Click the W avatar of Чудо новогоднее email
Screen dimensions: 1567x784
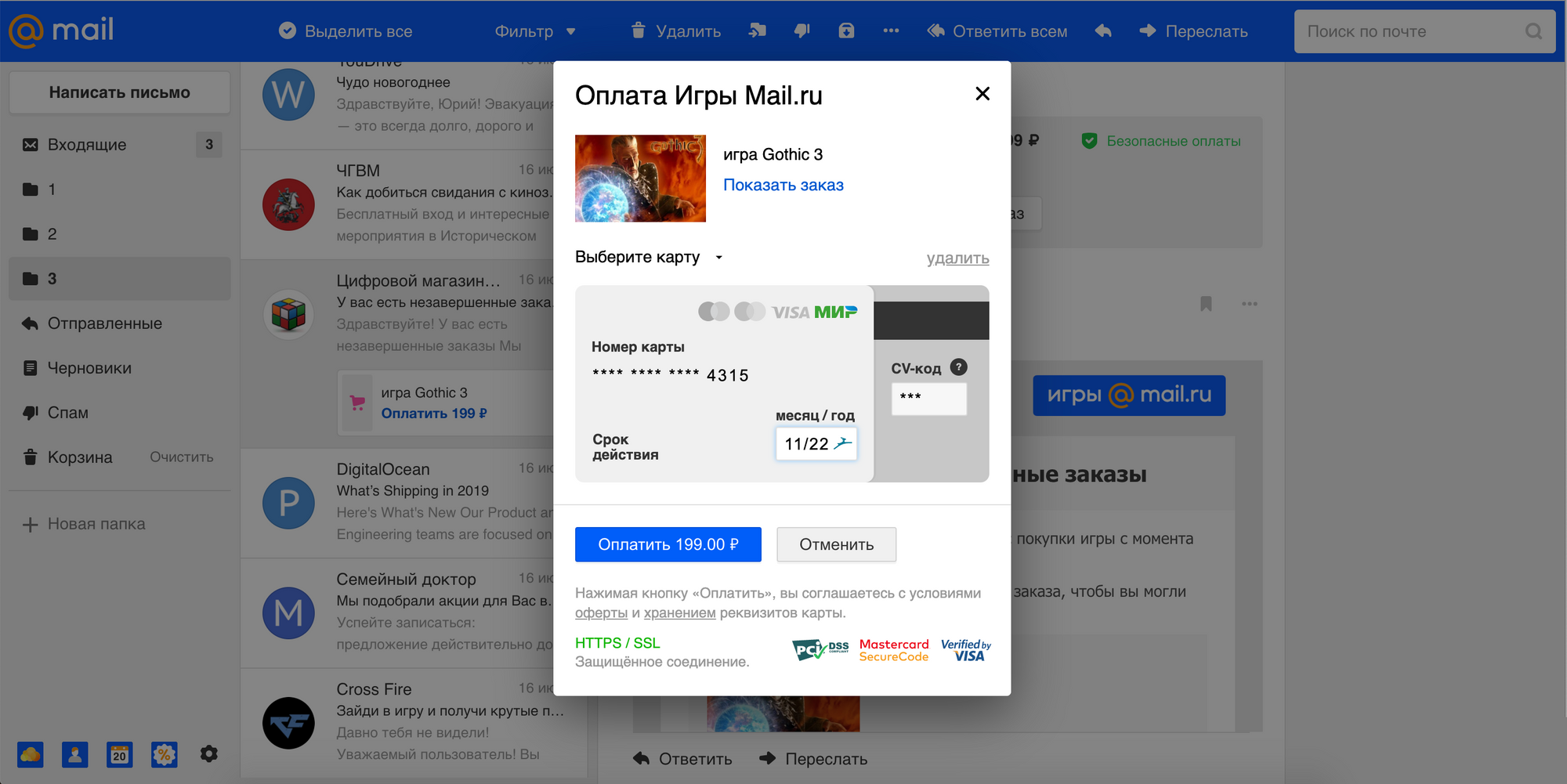(x=288, y=94)
